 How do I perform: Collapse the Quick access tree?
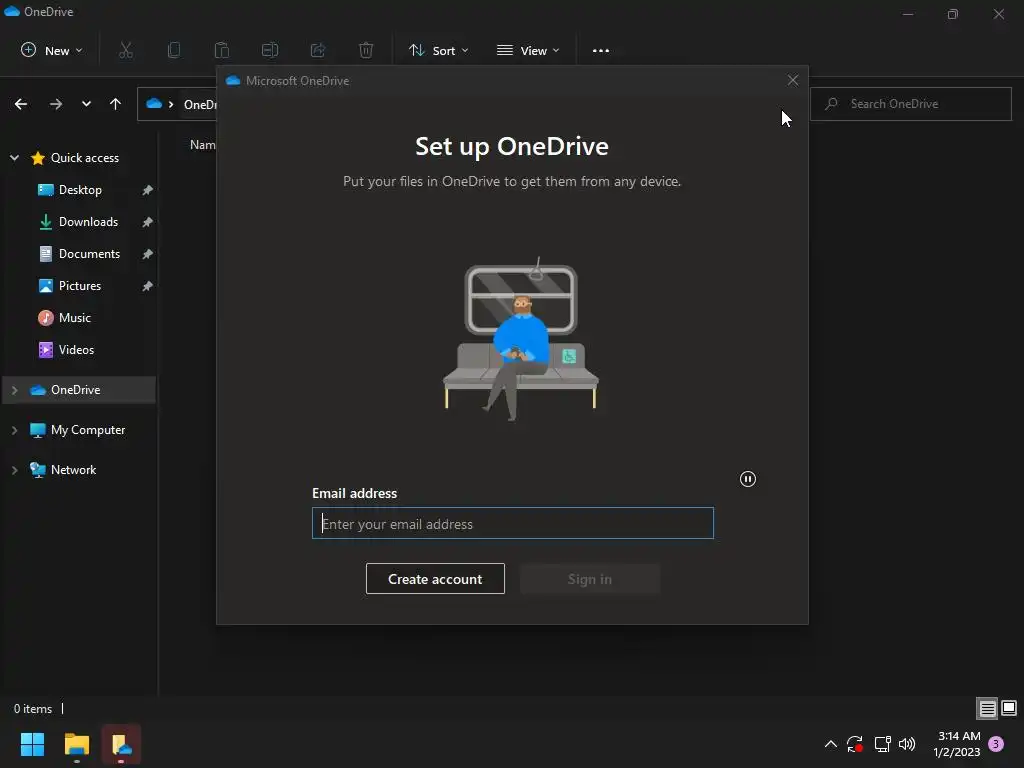[x=14, y=158]
